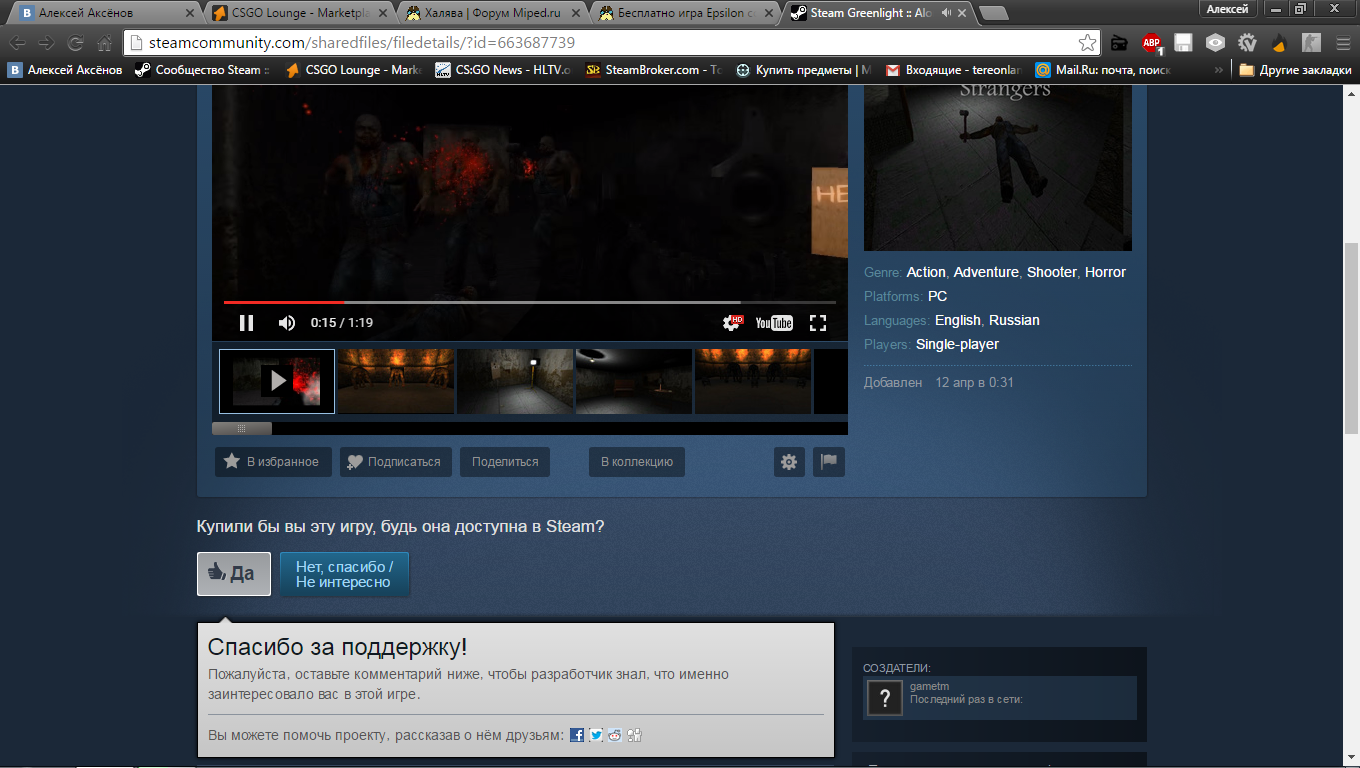Share project on Twitter
1360x768 pixels.
tap(596, 735)
